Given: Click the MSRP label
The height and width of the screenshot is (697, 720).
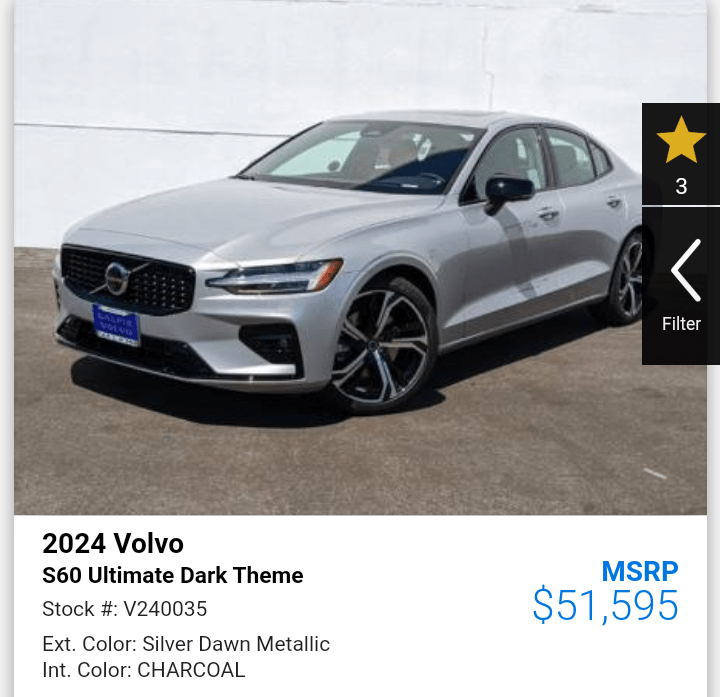Looking at the screenshot, I should click(x=640, y=571).
